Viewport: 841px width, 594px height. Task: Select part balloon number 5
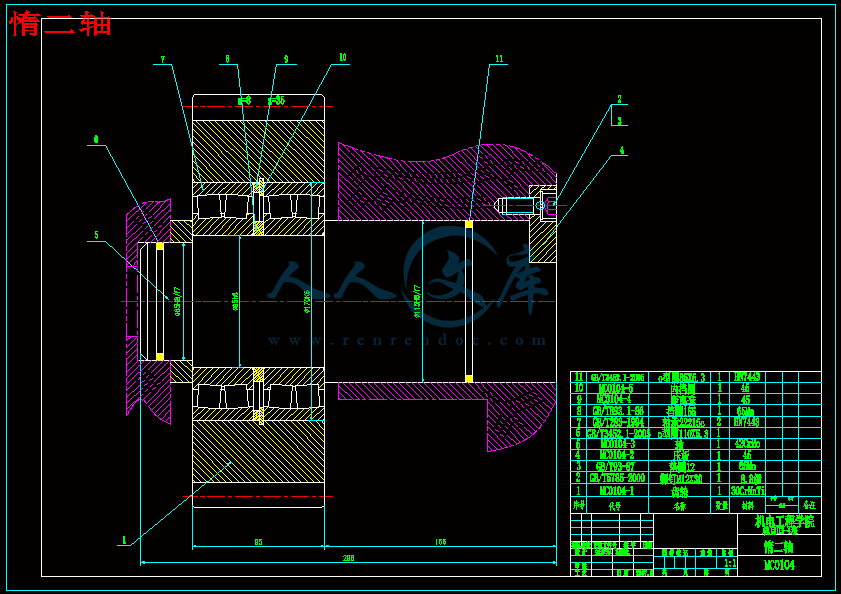(97, 235)
